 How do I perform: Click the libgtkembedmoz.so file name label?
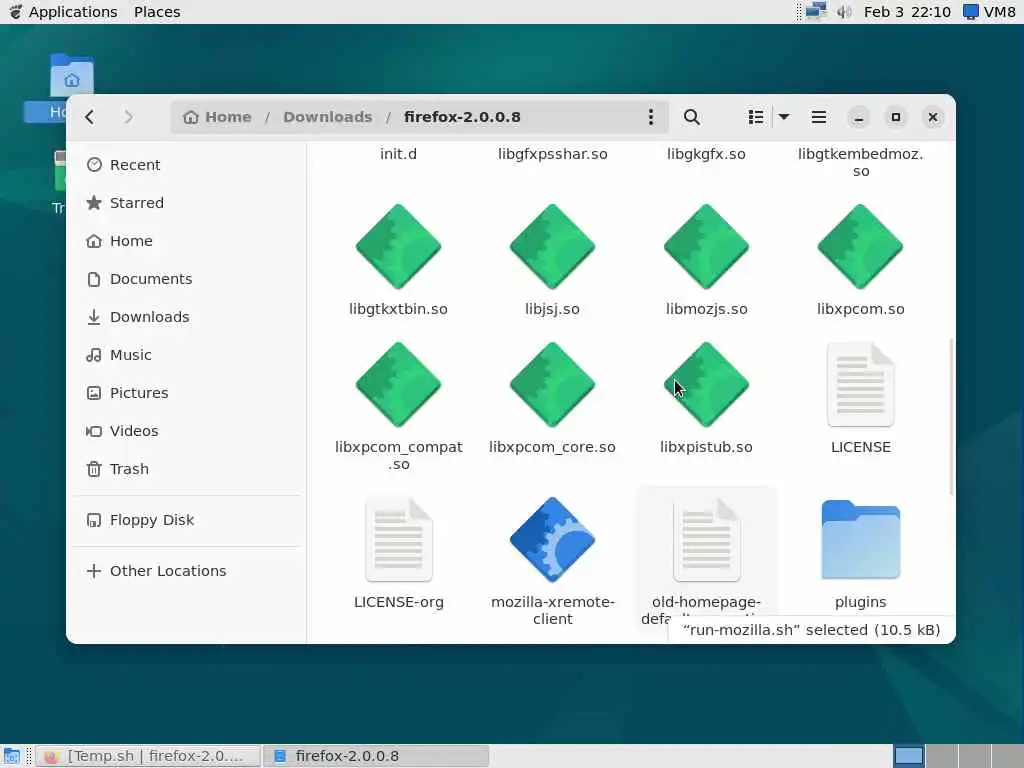860,163
